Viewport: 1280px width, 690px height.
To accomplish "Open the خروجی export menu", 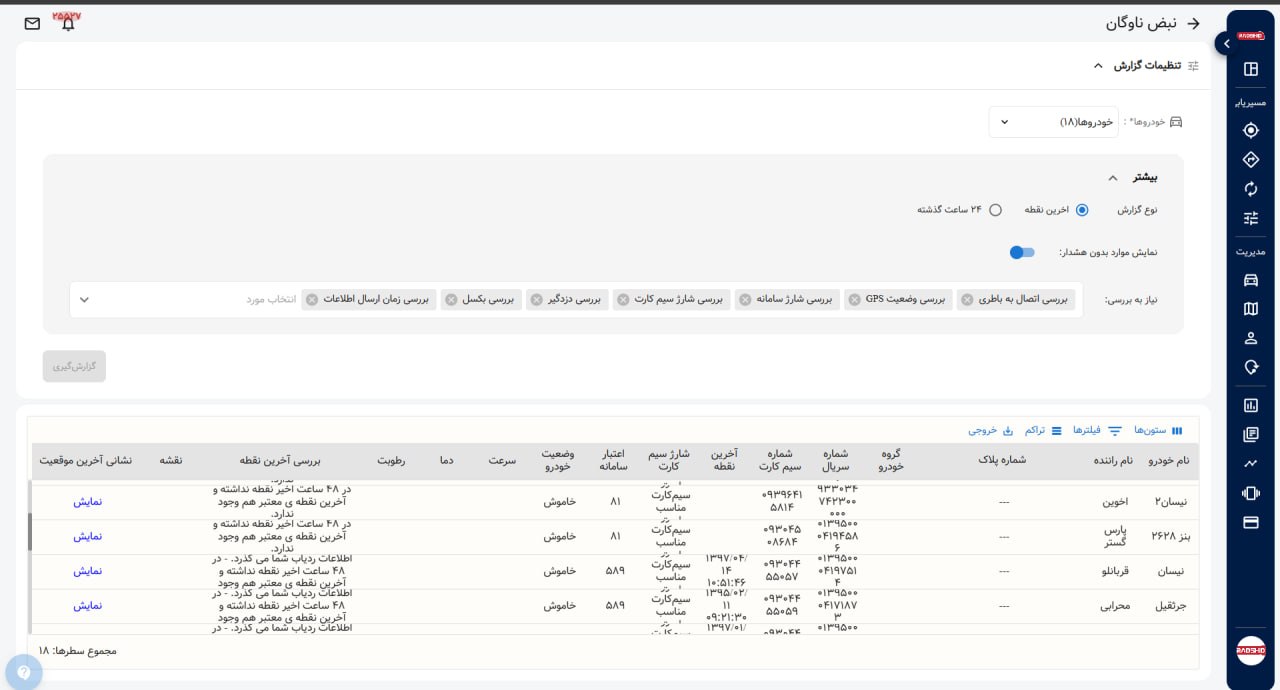I will 991,430.
